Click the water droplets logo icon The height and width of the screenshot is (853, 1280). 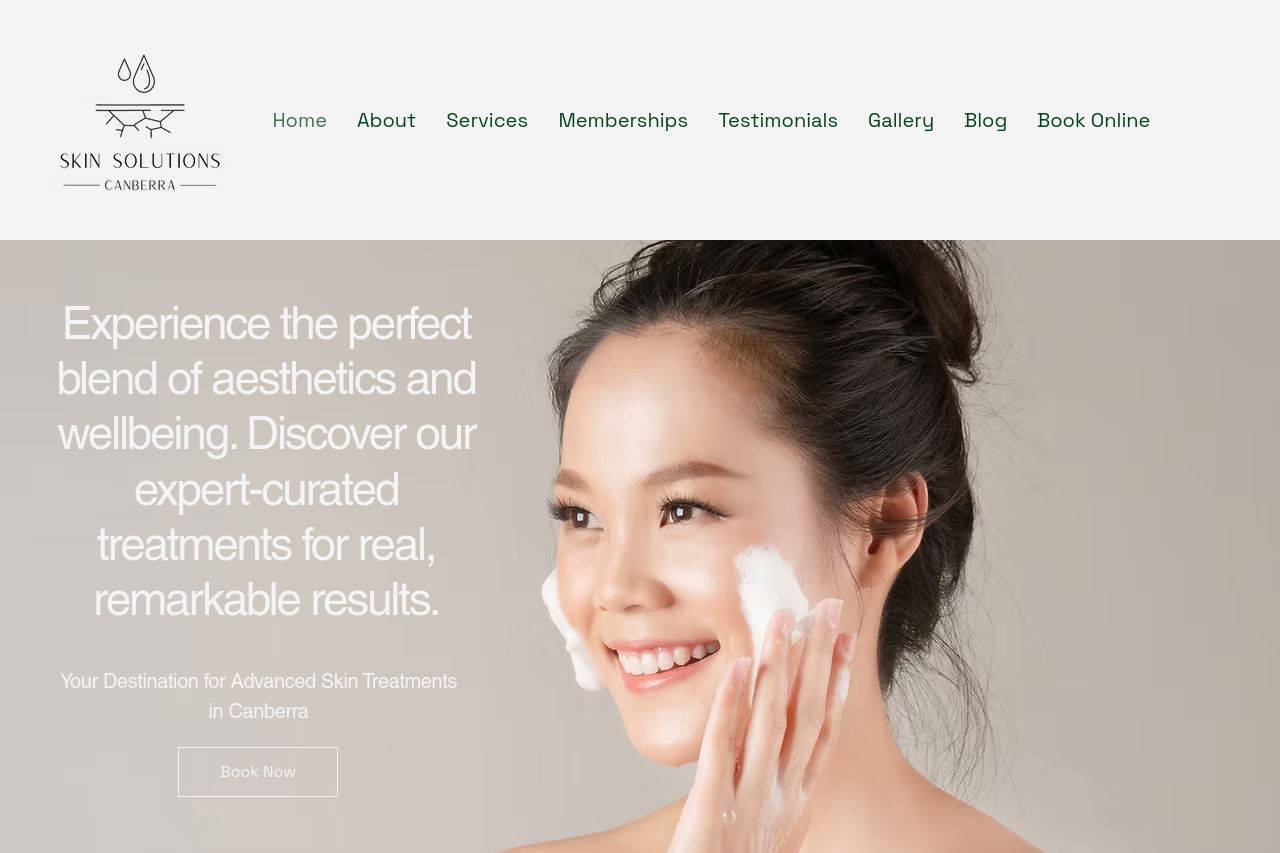pos(138,73)
